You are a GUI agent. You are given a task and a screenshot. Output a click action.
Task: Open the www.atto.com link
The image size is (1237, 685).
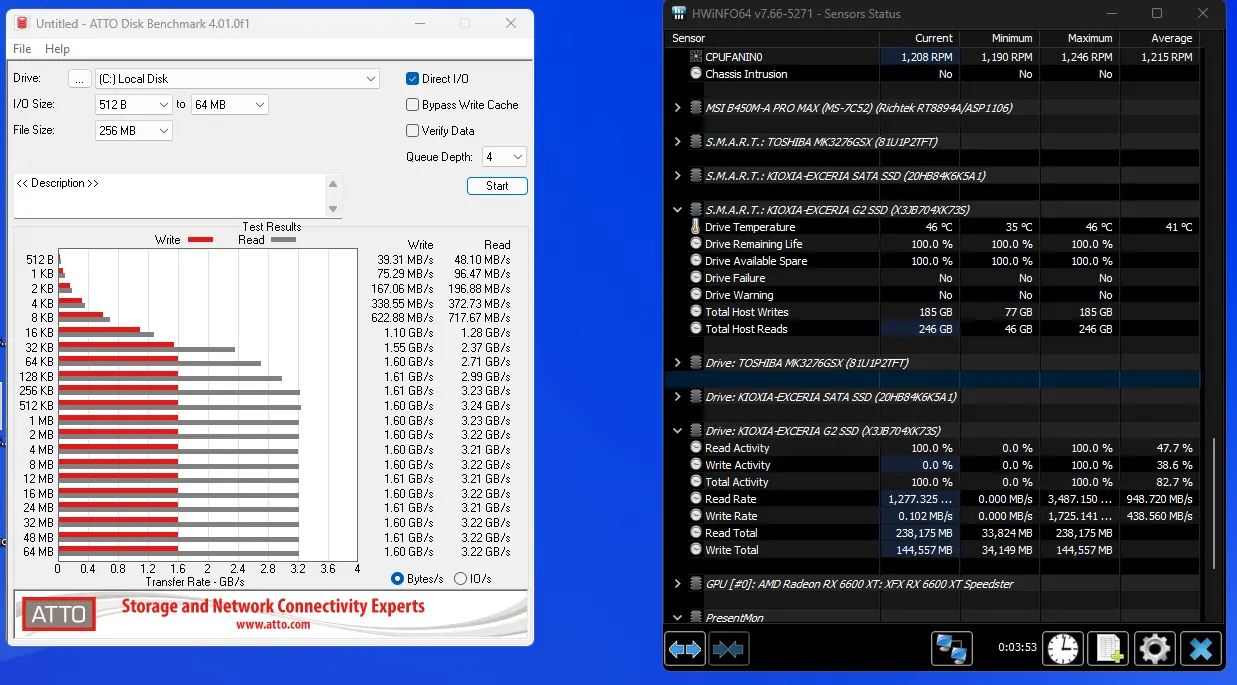[273, 624]
